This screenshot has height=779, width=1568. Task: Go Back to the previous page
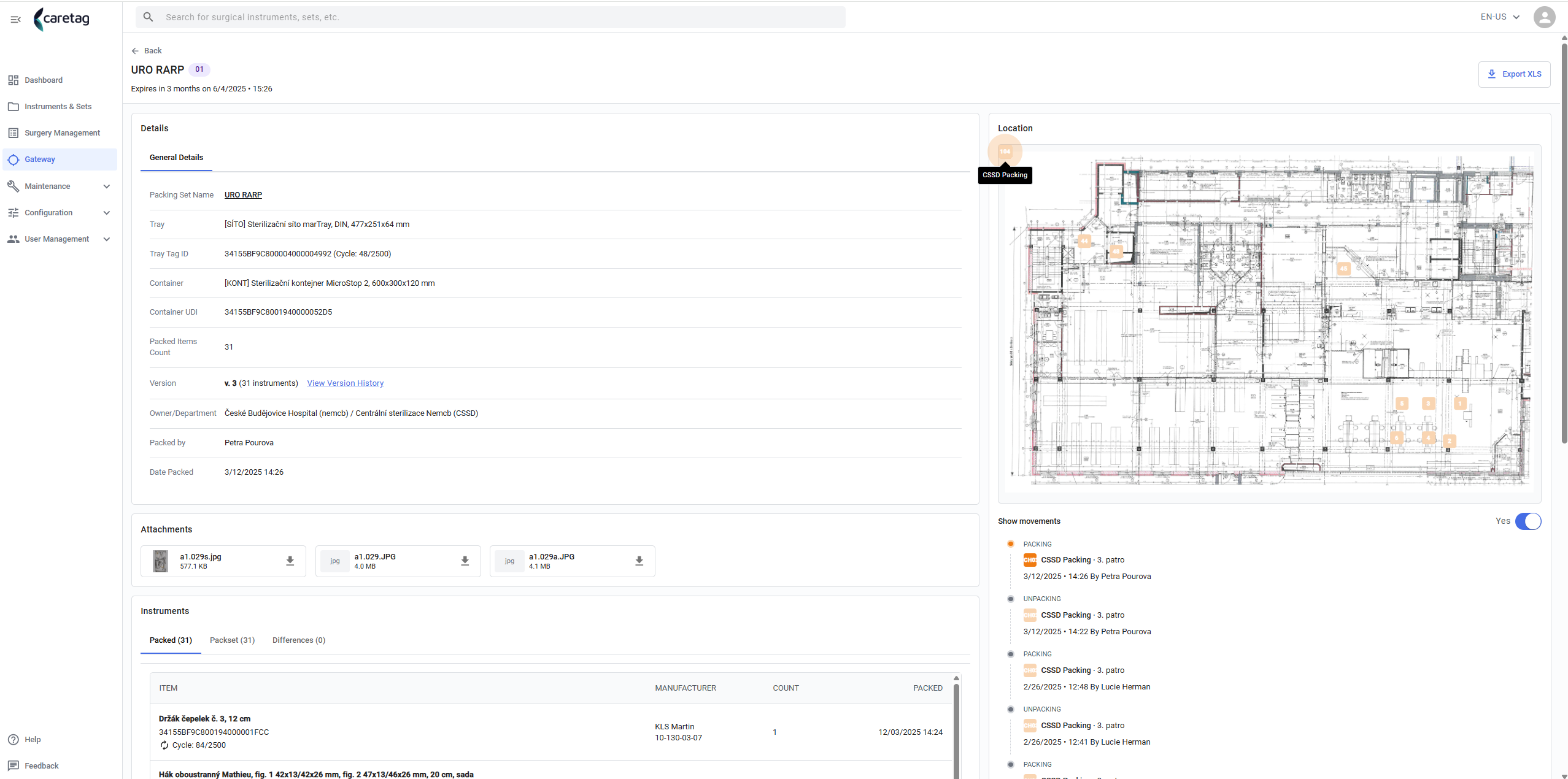click(147, 51)
